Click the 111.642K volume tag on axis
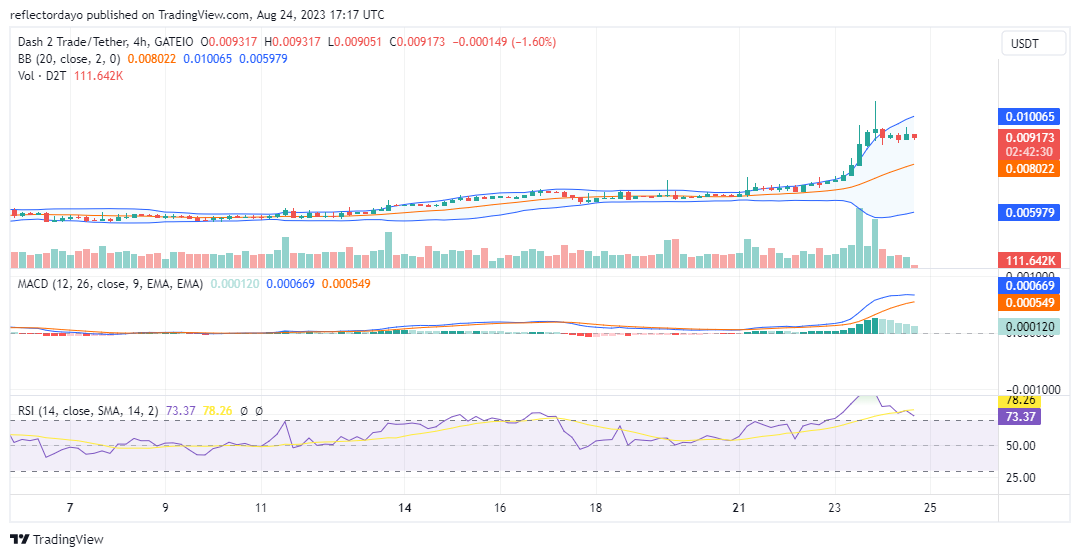 (x=1029, y=260)
